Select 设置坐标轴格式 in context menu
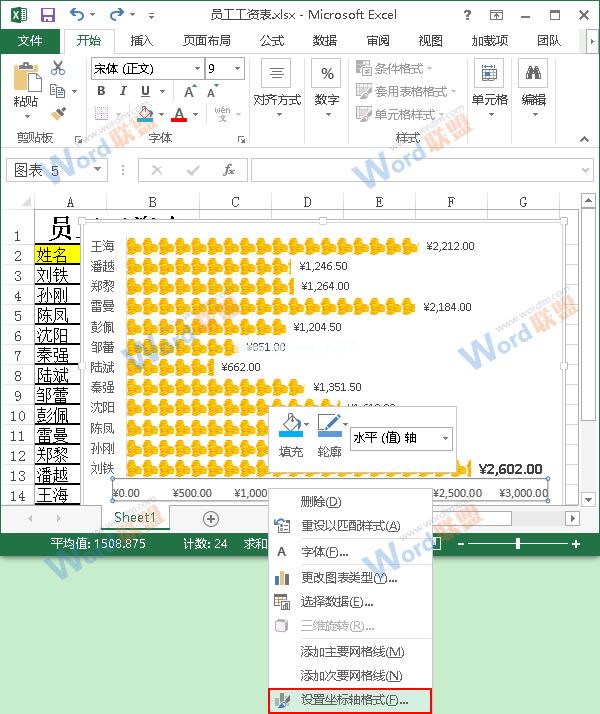Screen dimensions: 600x714 pos(354,700)
